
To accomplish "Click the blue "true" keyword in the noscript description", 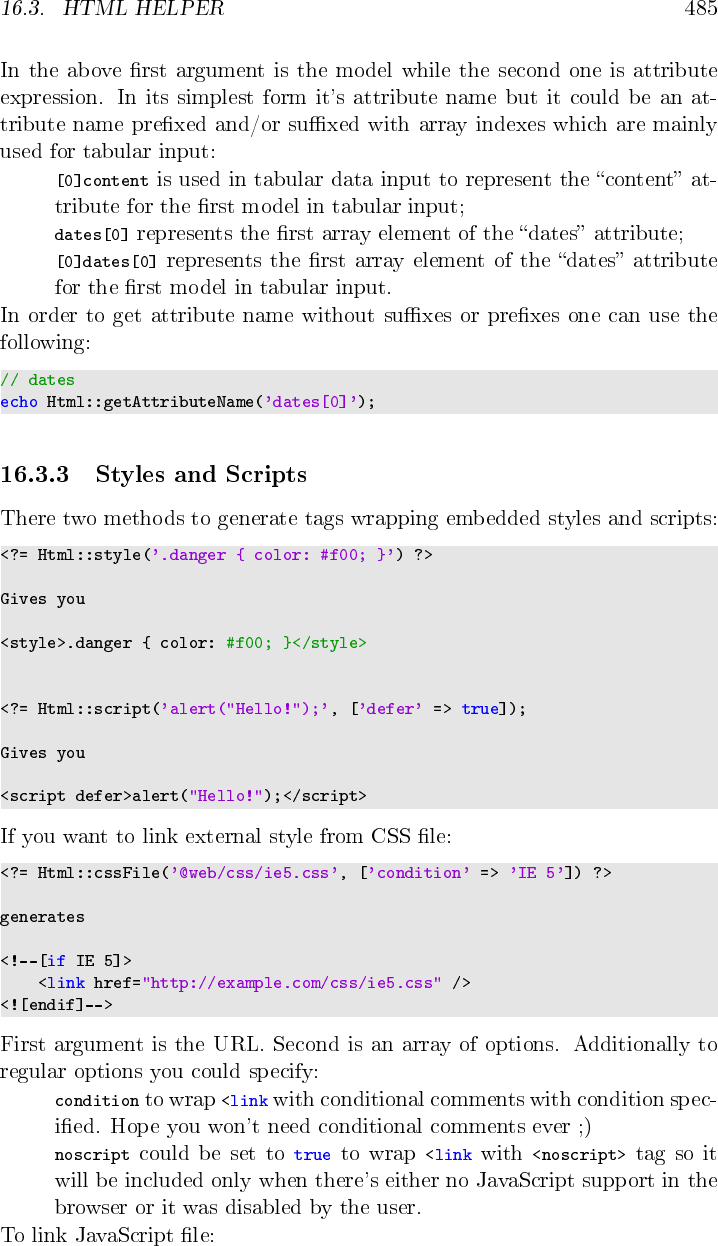I will [312, 1155].
